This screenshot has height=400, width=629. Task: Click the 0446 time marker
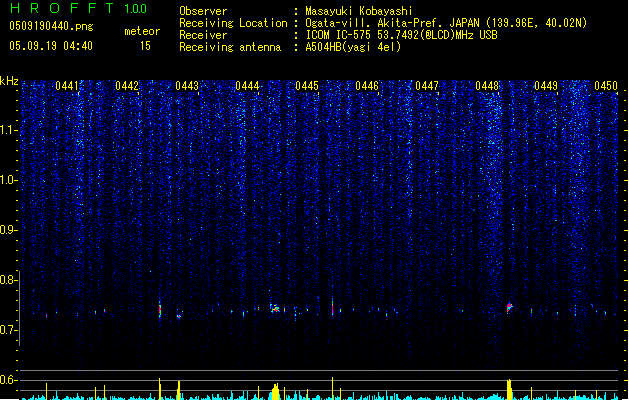pyautogui.click(x=367, y=86)
